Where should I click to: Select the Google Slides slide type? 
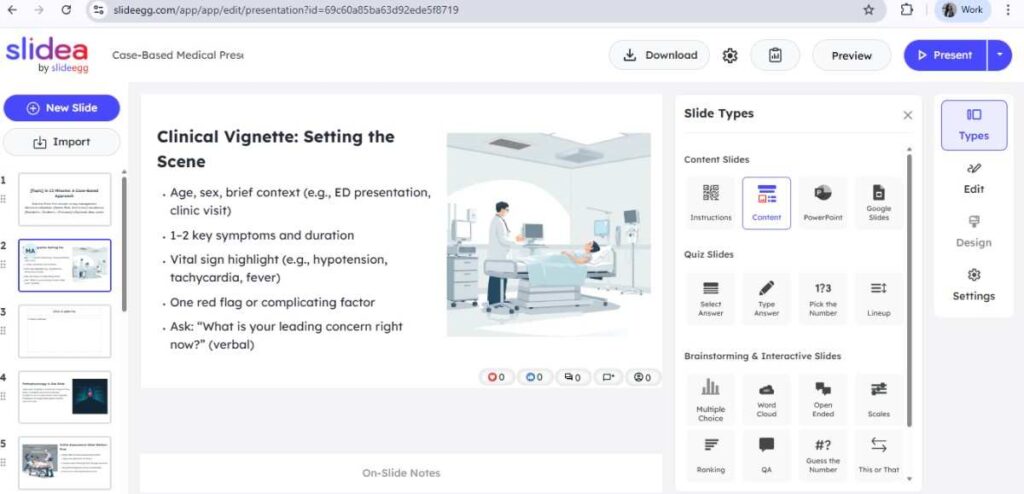(x=878, y=203)
